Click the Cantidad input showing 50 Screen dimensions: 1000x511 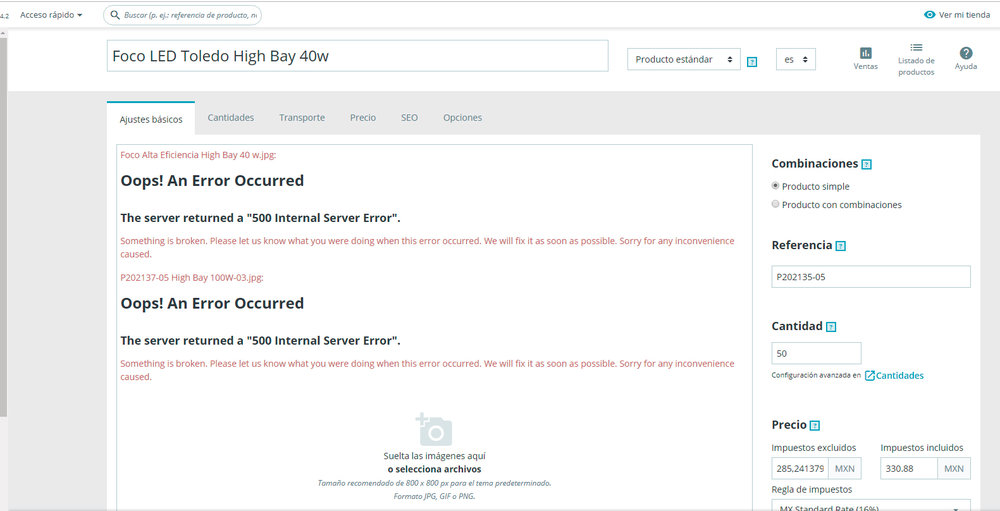click(816, 353)
